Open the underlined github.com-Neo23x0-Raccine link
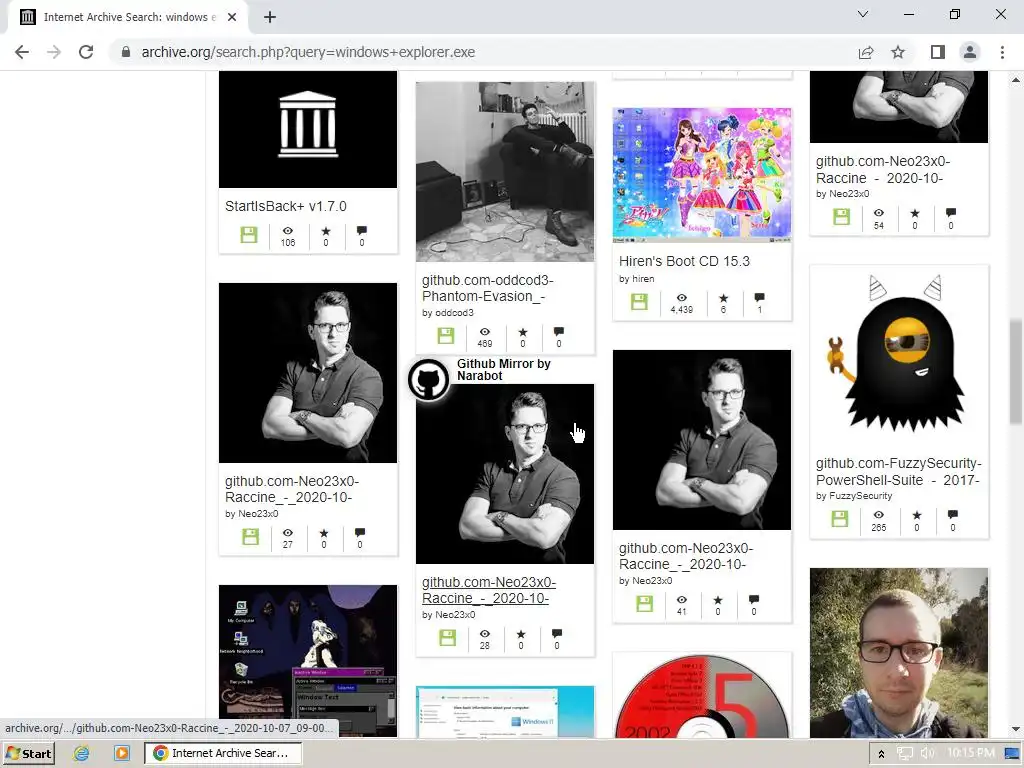The image size is (1024, 768). coord(488,590)
